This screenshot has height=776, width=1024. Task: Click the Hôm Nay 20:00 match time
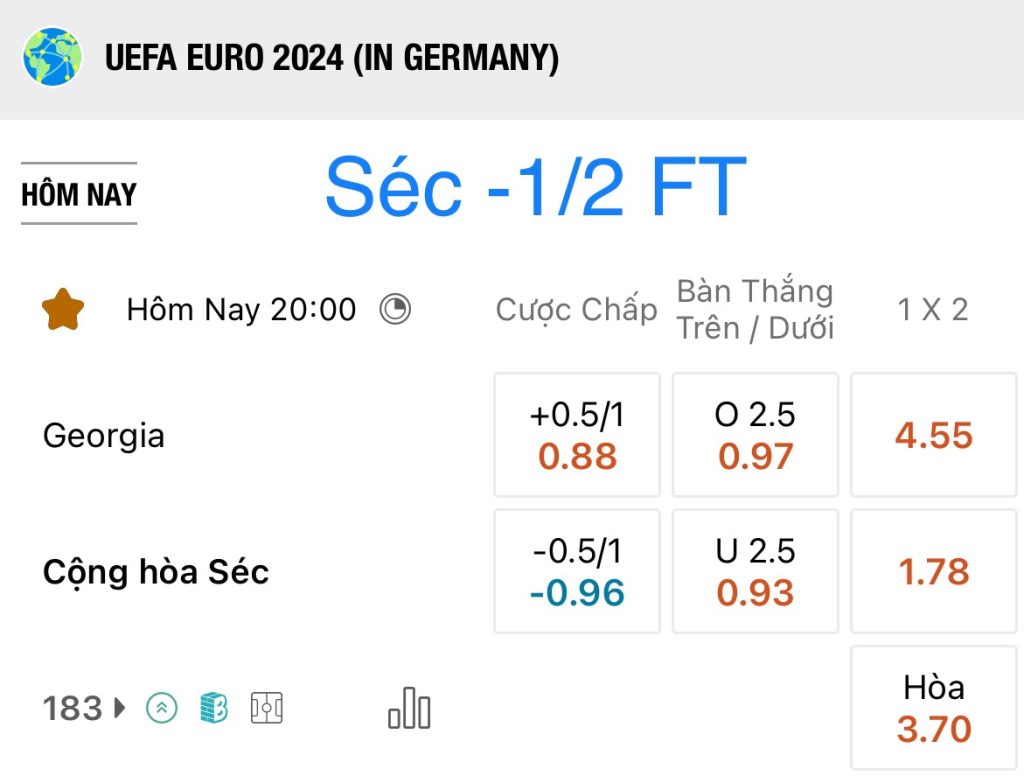click(x=242, y=310)
